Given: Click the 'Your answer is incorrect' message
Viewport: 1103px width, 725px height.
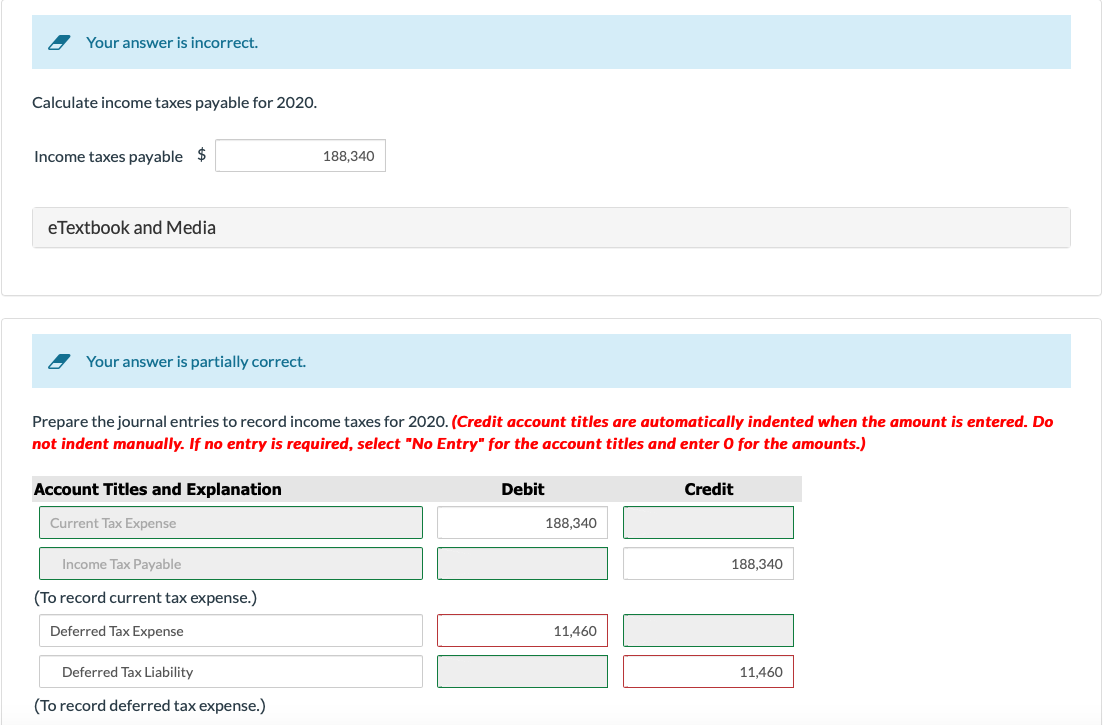Looking at the screenshot, I should [x=168, y=42].
